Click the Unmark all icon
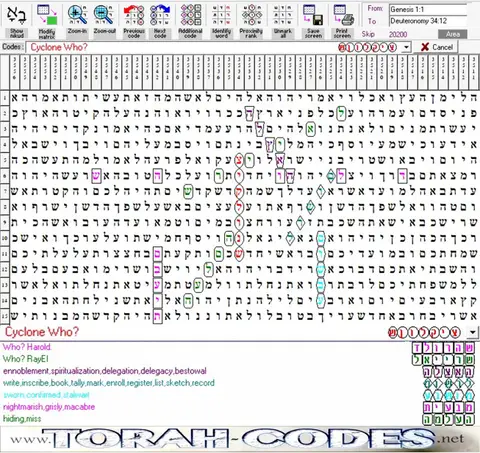480x453 pixels. 283,15
